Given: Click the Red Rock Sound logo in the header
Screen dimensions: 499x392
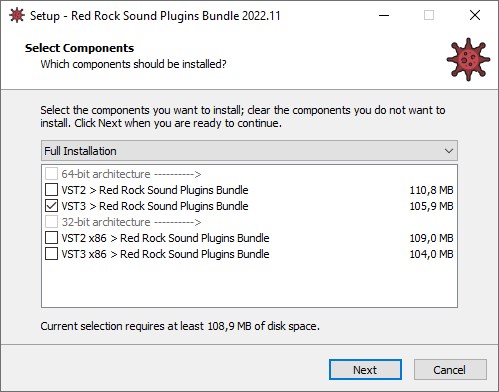Looking at the screenshot, I should pos(468,59).
